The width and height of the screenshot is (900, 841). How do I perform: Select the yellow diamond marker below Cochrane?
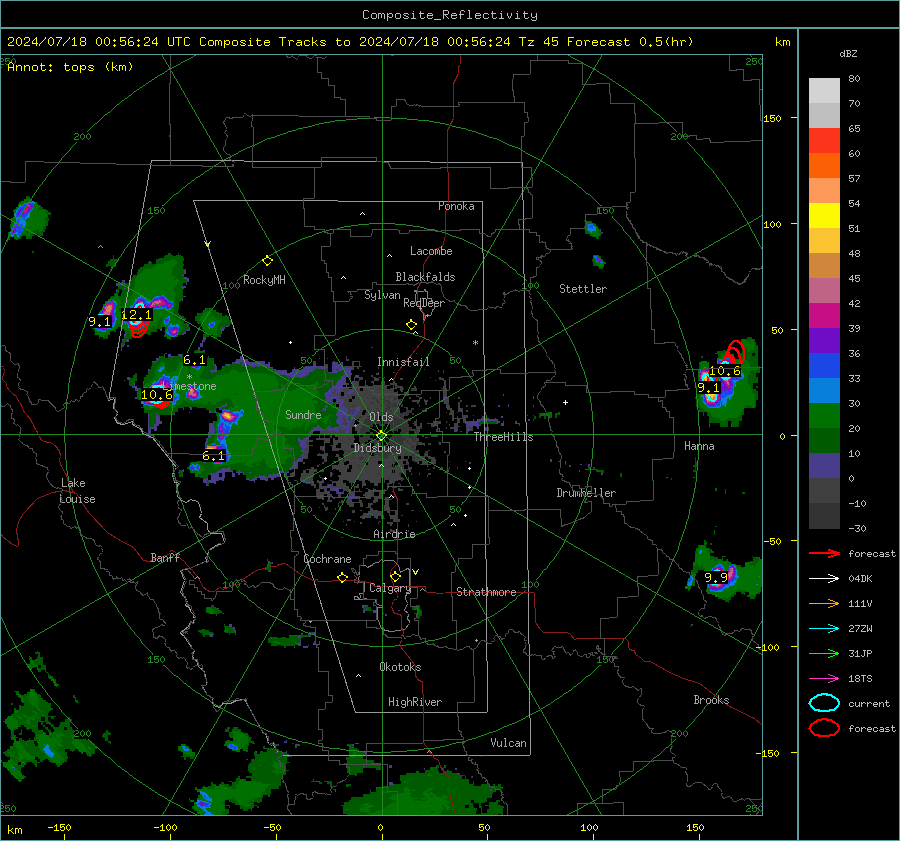click(x=342, y=577)
